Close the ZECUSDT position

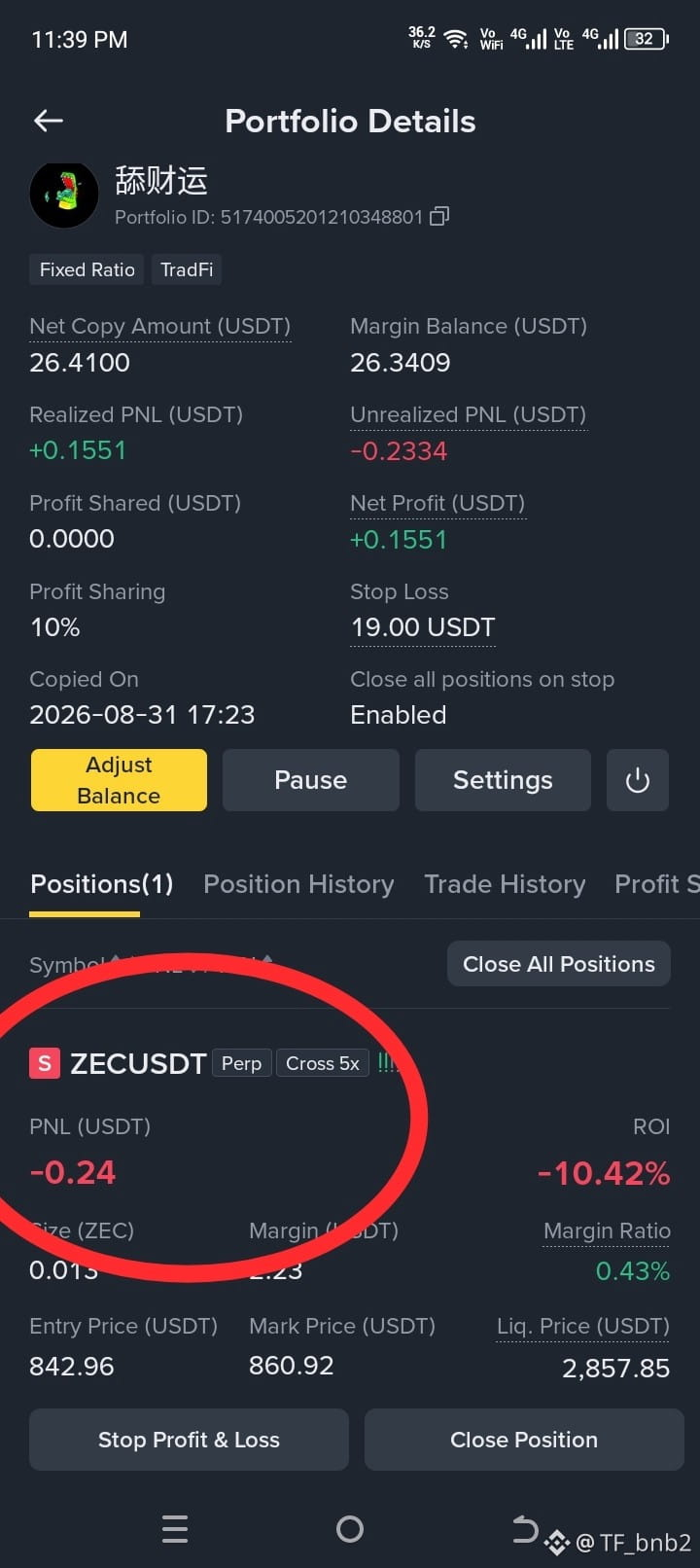click(x=524, y=1440)
